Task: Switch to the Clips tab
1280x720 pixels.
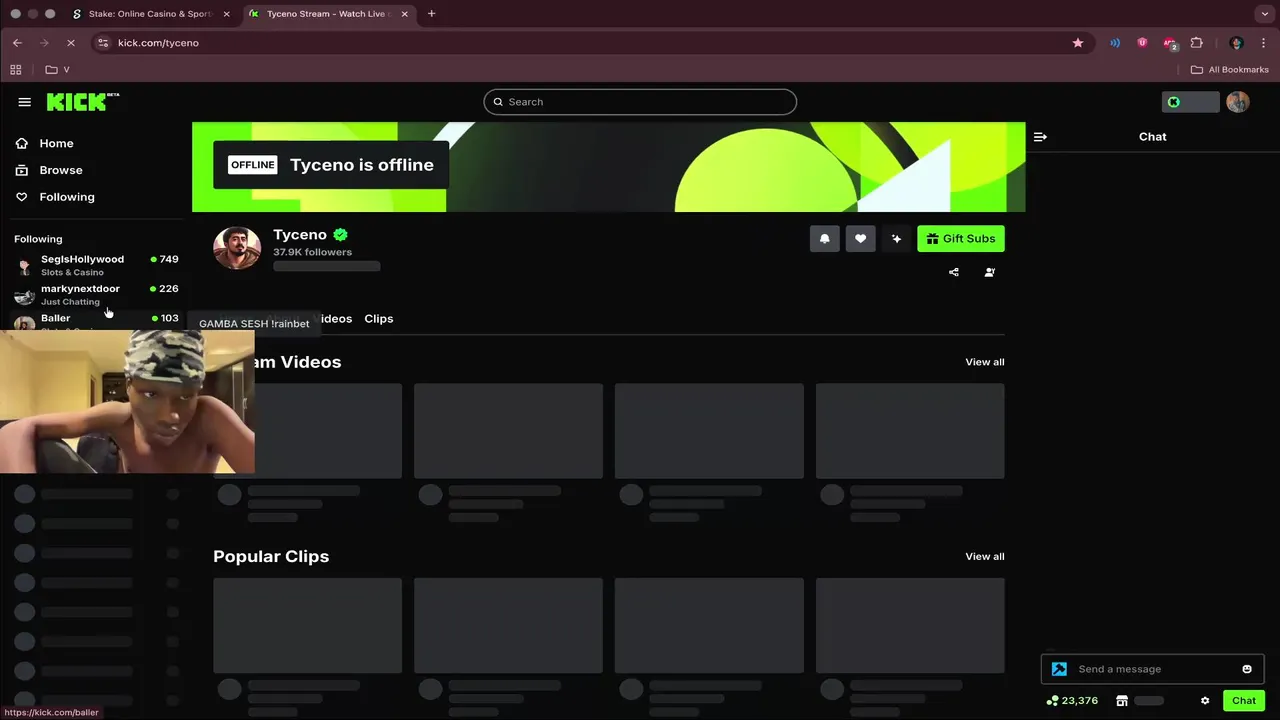Action: [378, 319]
